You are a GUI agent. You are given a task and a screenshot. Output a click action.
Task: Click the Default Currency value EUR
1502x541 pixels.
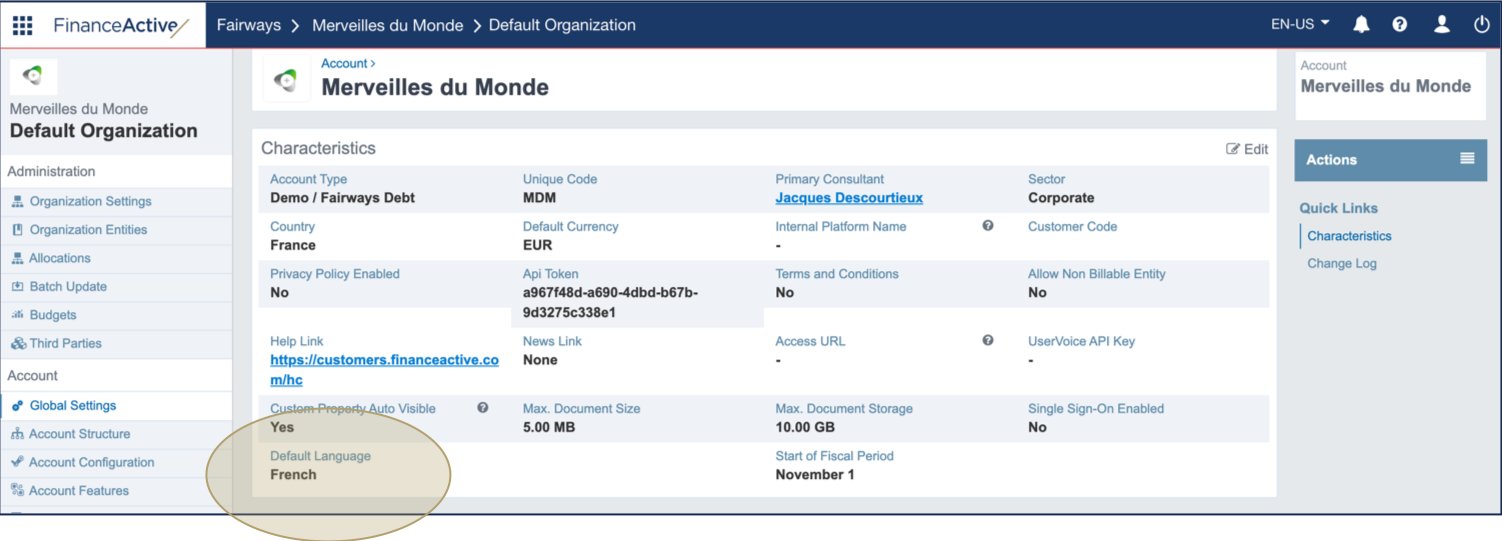point(538,245)
